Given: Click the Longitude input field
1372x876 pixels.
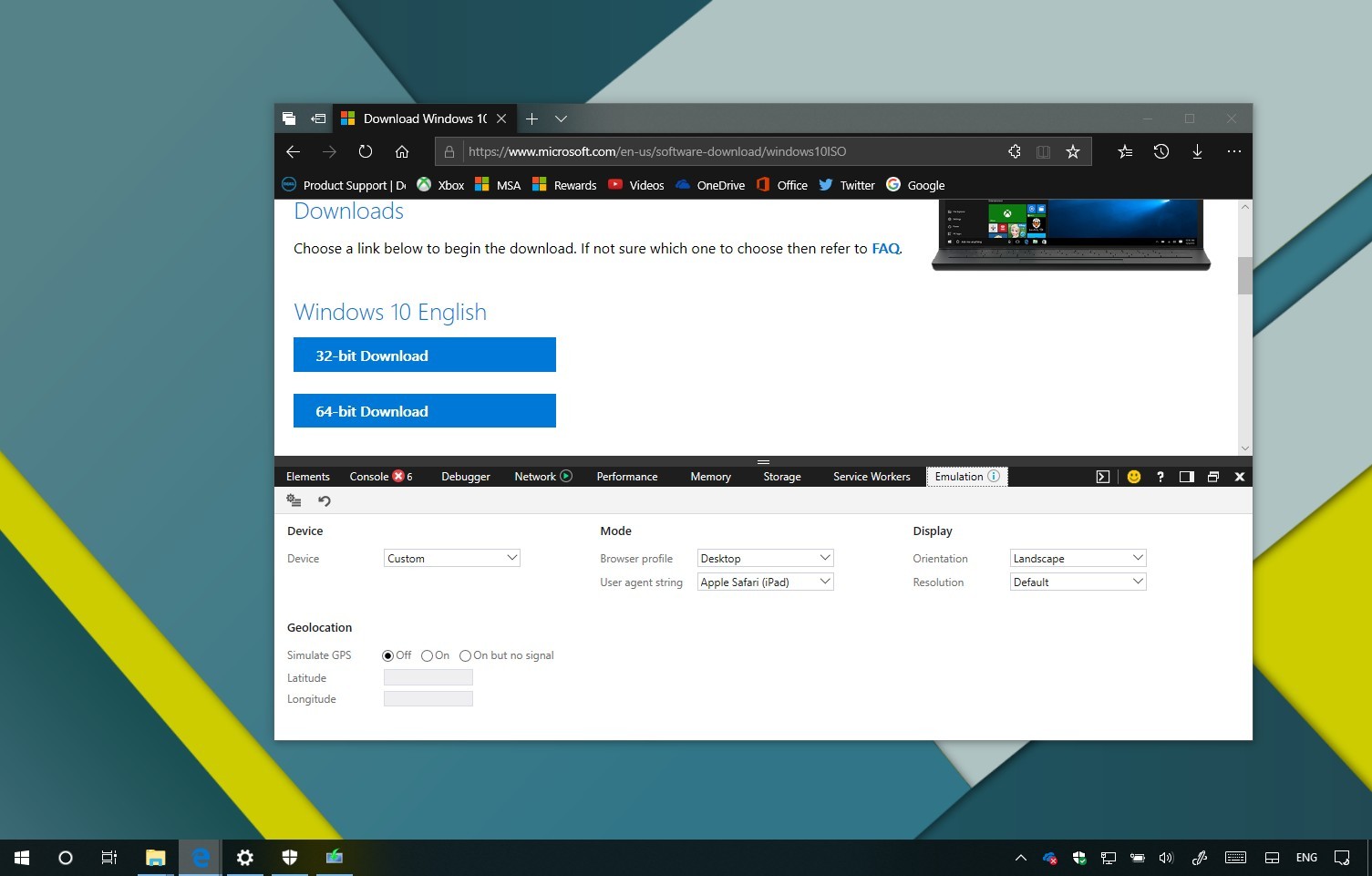Looking at the screenshot, I should (428, 699).
